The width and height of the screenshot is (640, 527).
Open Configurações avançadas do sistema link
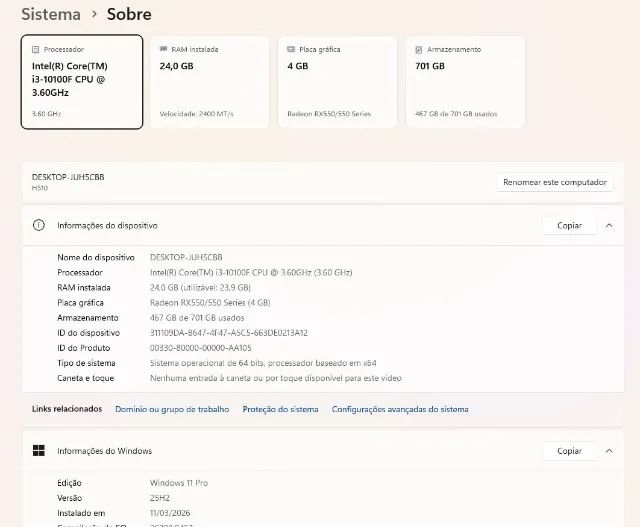[400, 409]
